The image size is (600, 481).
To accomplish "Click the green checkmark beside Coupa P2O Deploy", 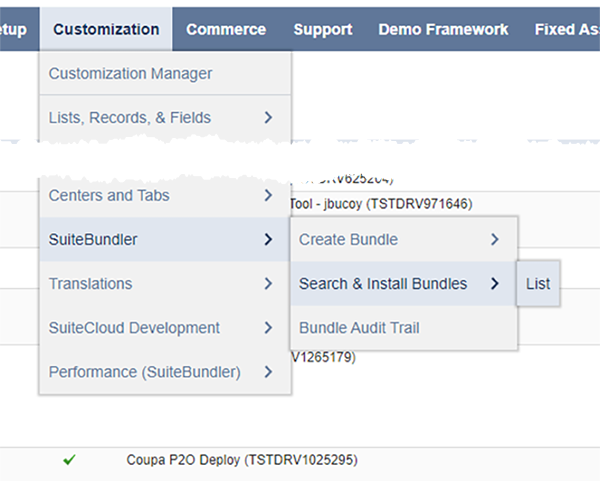I will (x=69, y=459).
